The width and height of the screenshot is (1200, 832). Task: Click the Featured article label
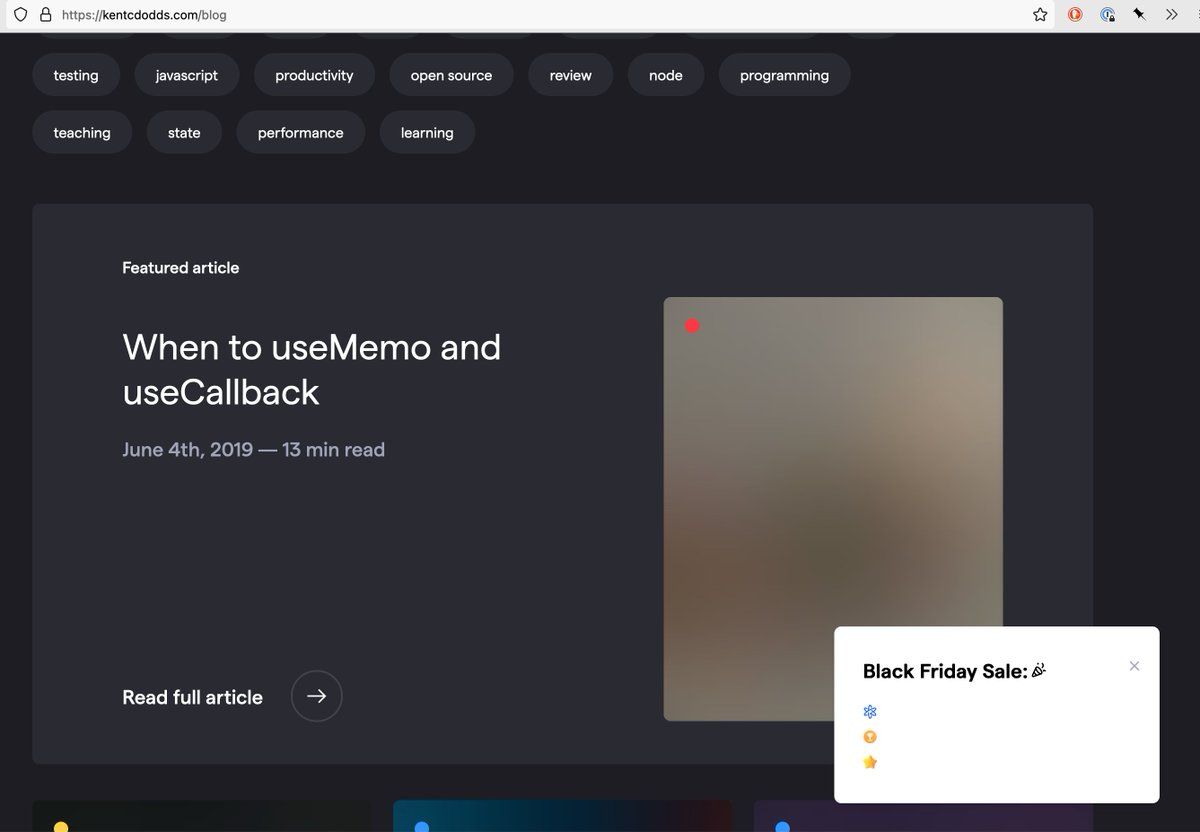[x=181, y=267]
